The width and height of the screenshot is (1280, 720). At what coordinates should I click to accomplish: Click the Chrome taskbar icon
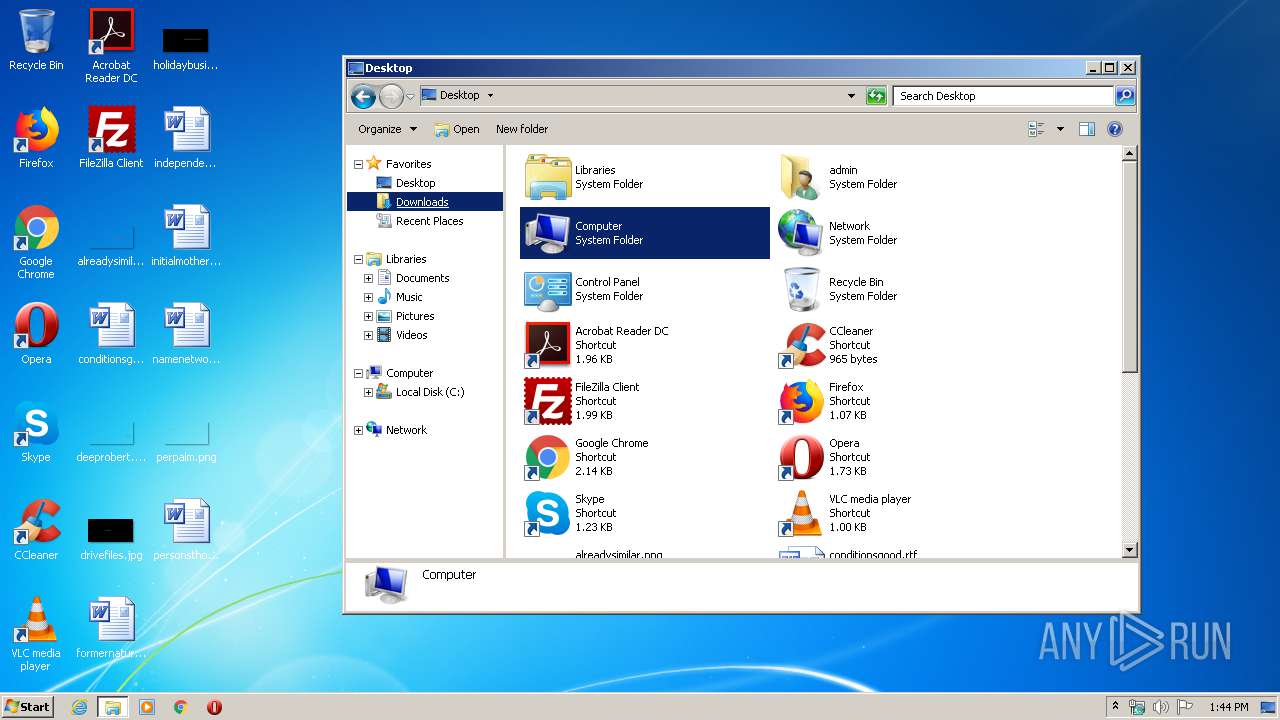click(181, 707)
